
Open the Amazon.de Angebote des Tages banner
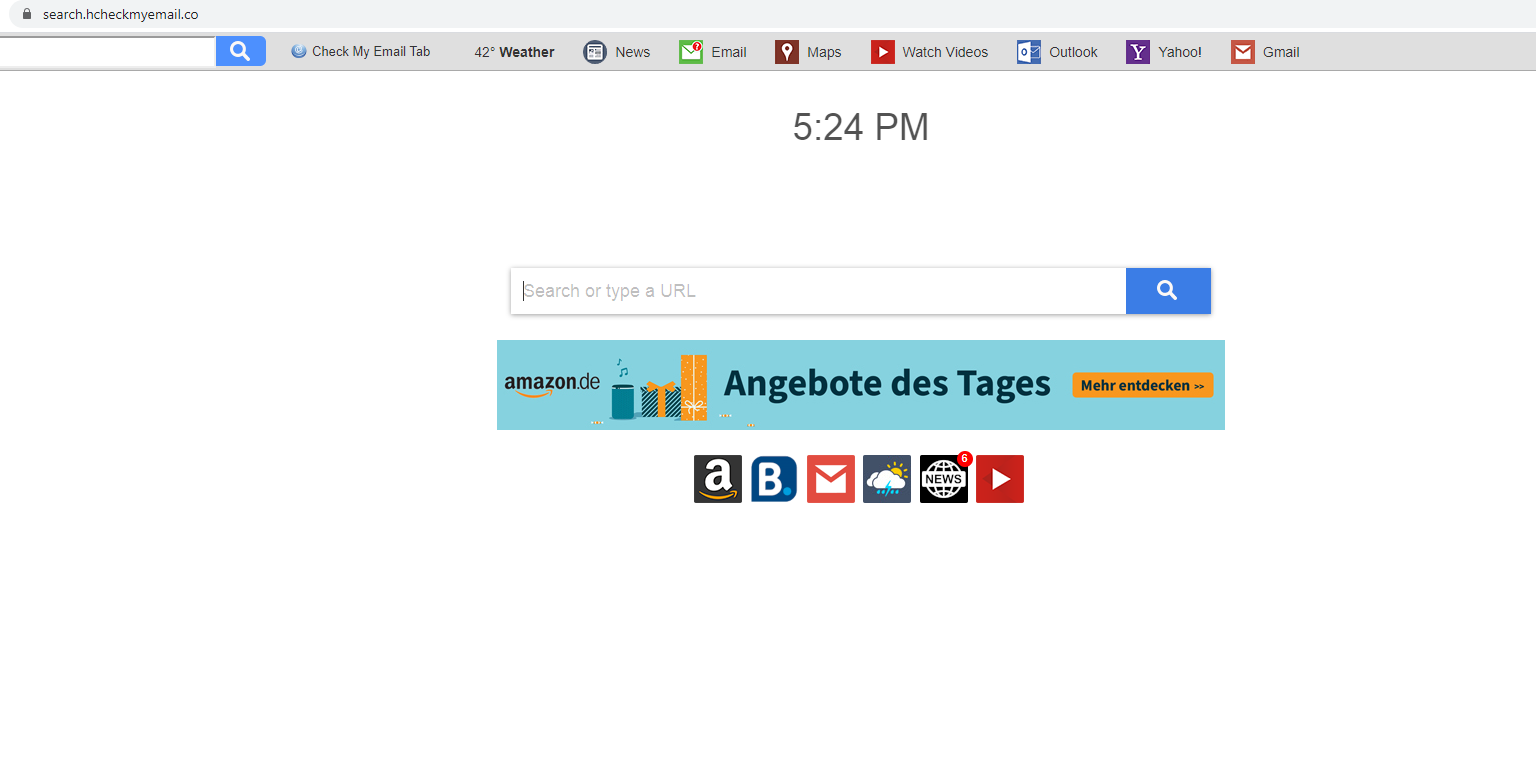click(x=861, y=385)
